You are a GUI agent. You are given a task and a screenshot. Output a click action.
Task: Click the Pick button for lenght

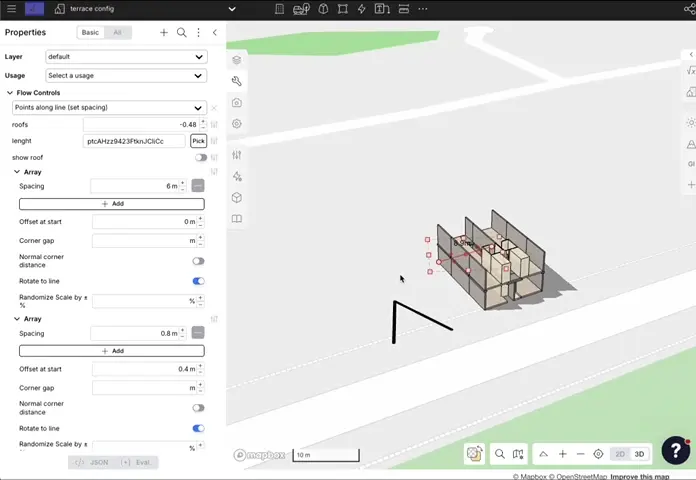[198, 142]
